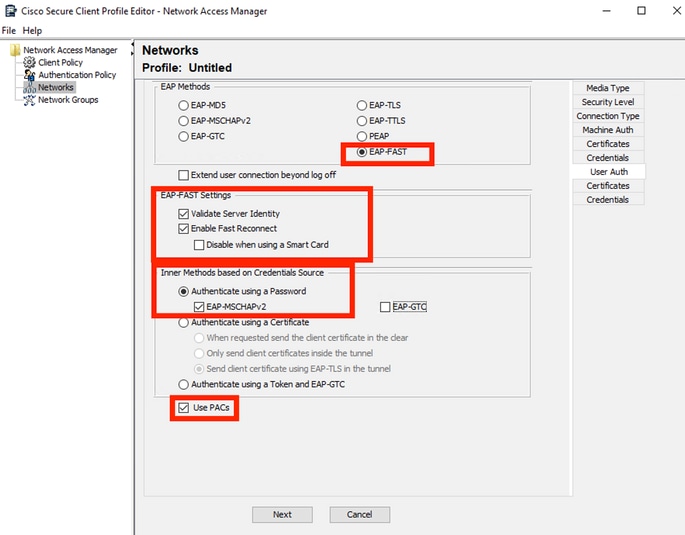The height and width of the screenshot is (535, 685).
Task: Select the EAP-TLS radio button
Action: [362, 105]
